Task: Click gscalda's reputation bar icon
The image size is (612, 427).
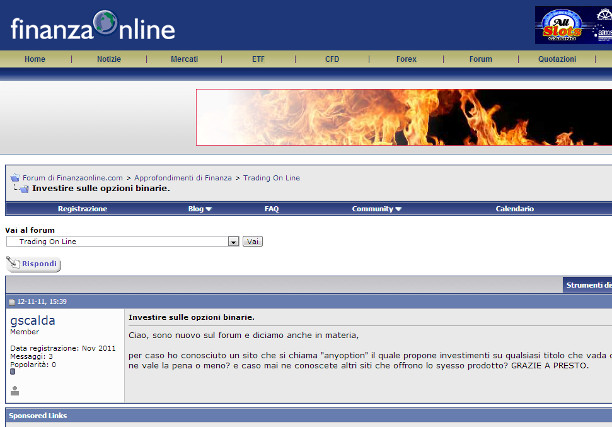Action: (x=12, y=372)
